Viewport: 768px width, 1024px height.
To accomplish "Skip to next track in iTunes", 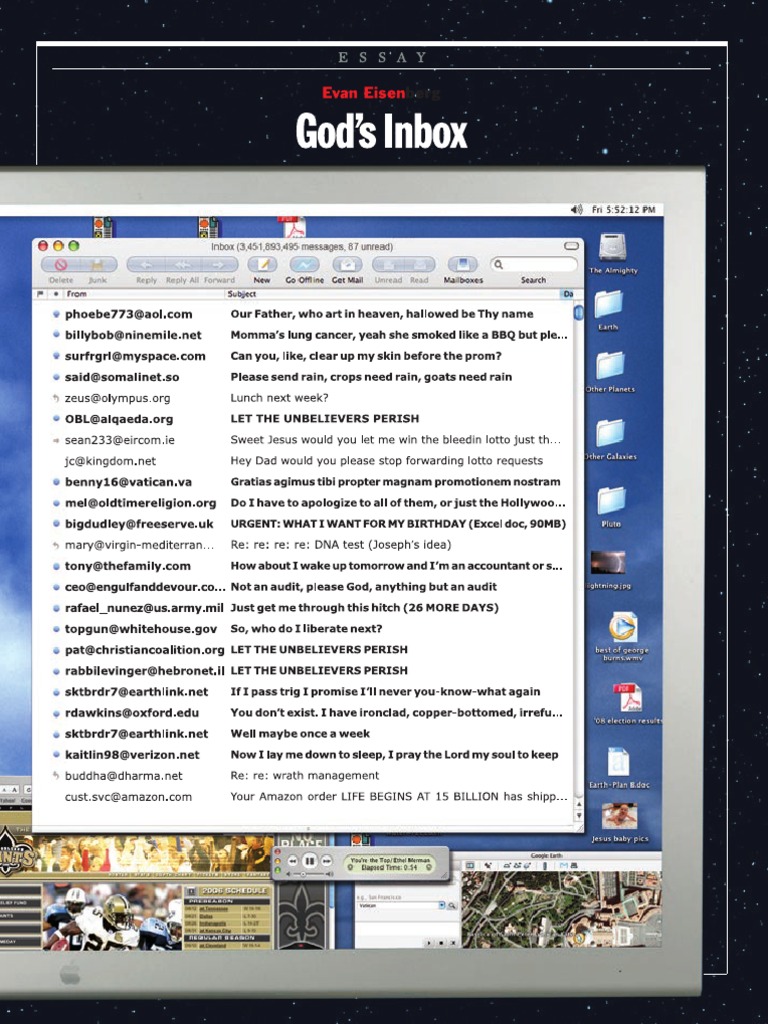I will click(x=327, y=861).
